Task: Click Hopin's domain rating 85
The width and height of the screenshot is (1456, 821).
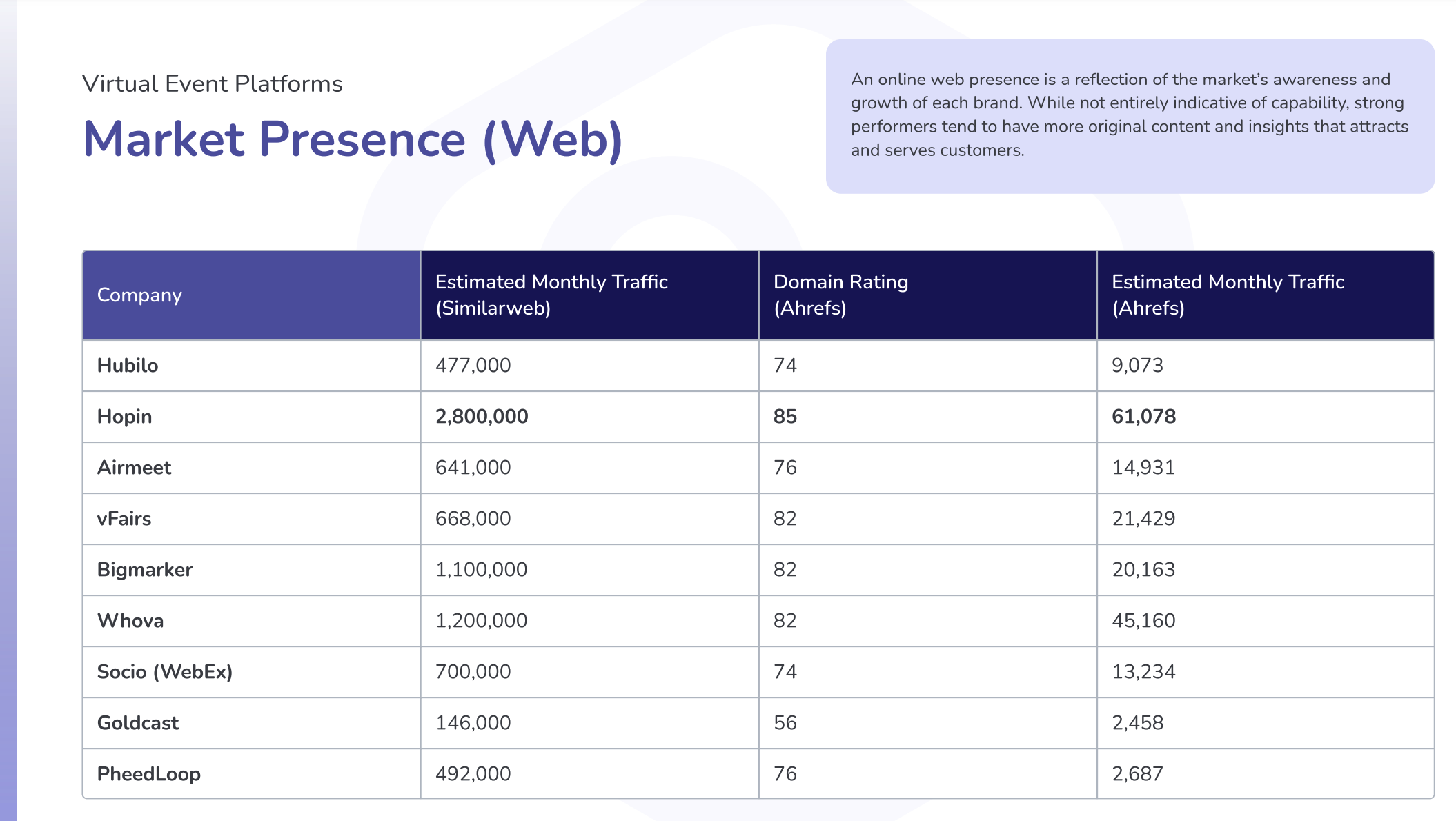Action: click(785, 417)
